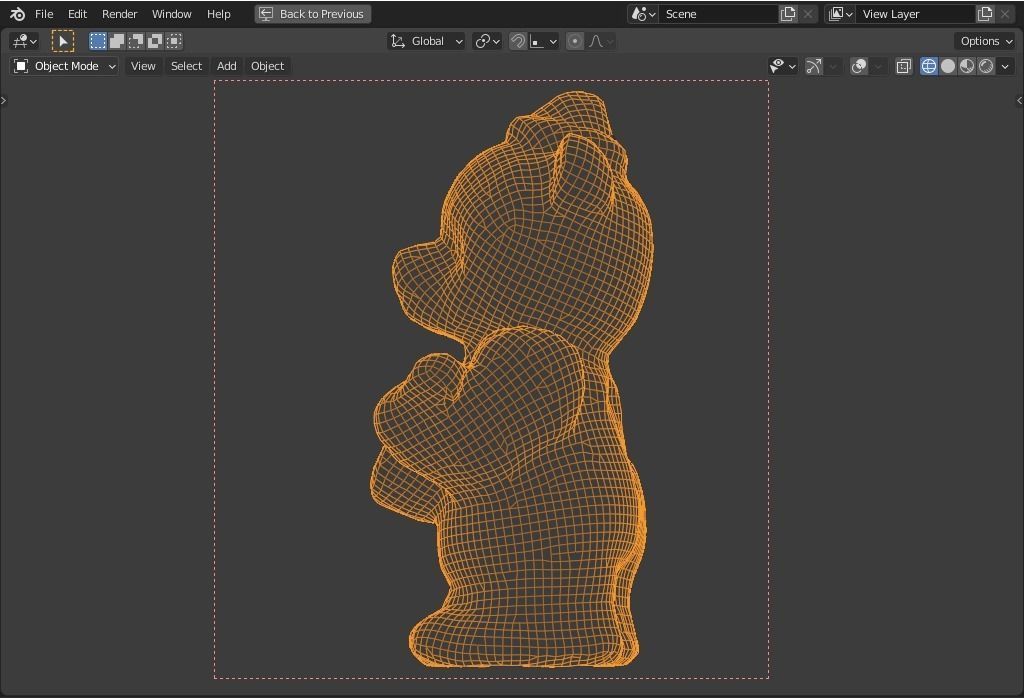1024x698 pixels.
Task: Expand the right sidebar region arrow
Action: point(1020,101)
